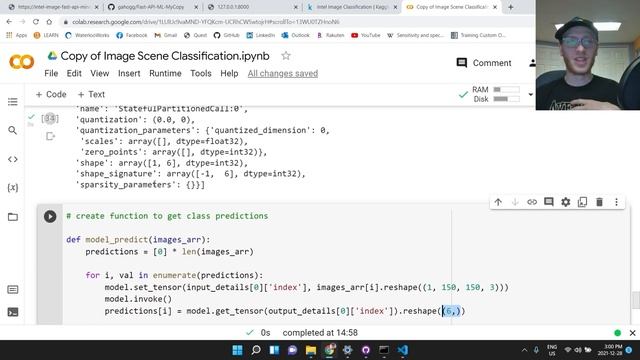Add a new text cell with + Text

91,94
